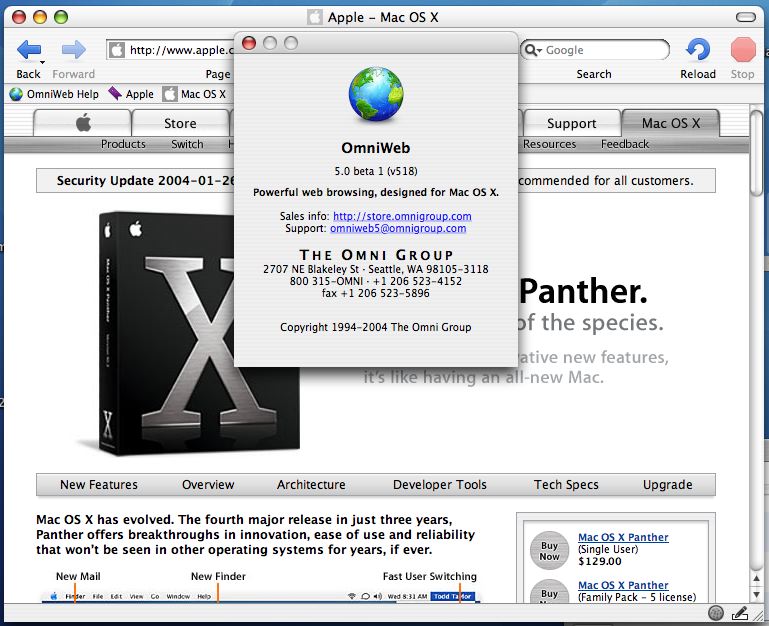Select the Mac OS X tab
The height and width of the screenshot is (626, 769).
pos(670,123)
